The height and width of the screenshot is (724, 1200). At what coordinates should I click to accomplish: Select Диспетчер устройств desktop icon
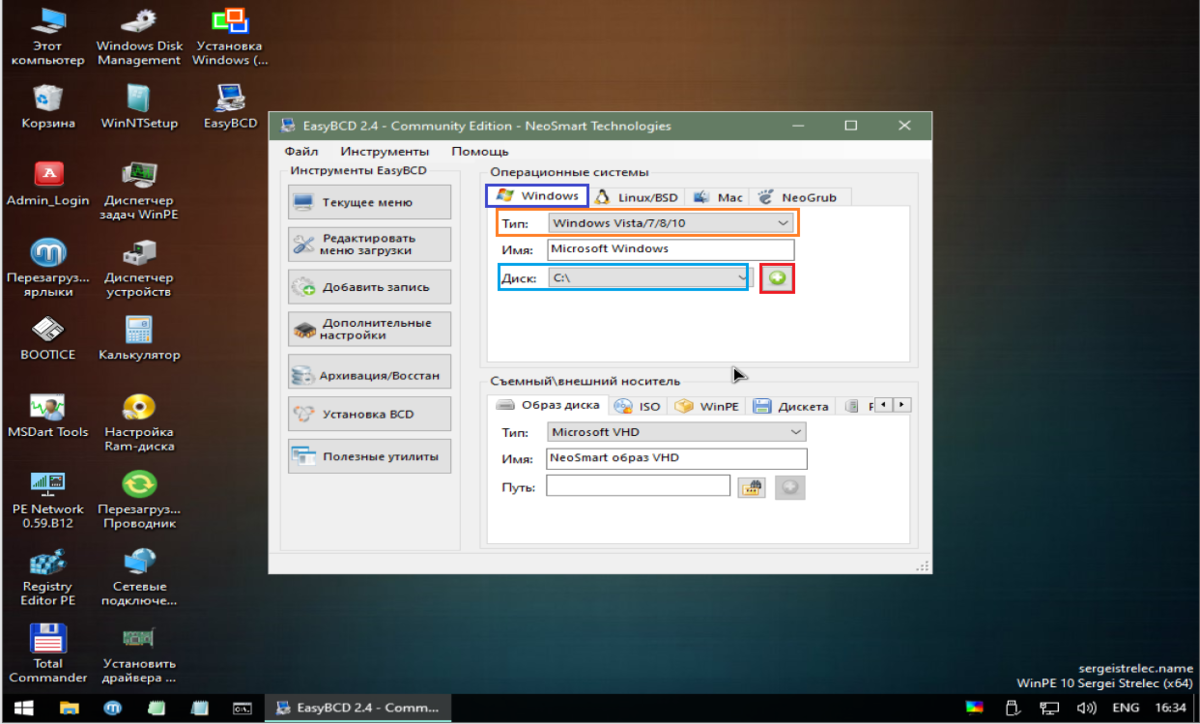139,268
